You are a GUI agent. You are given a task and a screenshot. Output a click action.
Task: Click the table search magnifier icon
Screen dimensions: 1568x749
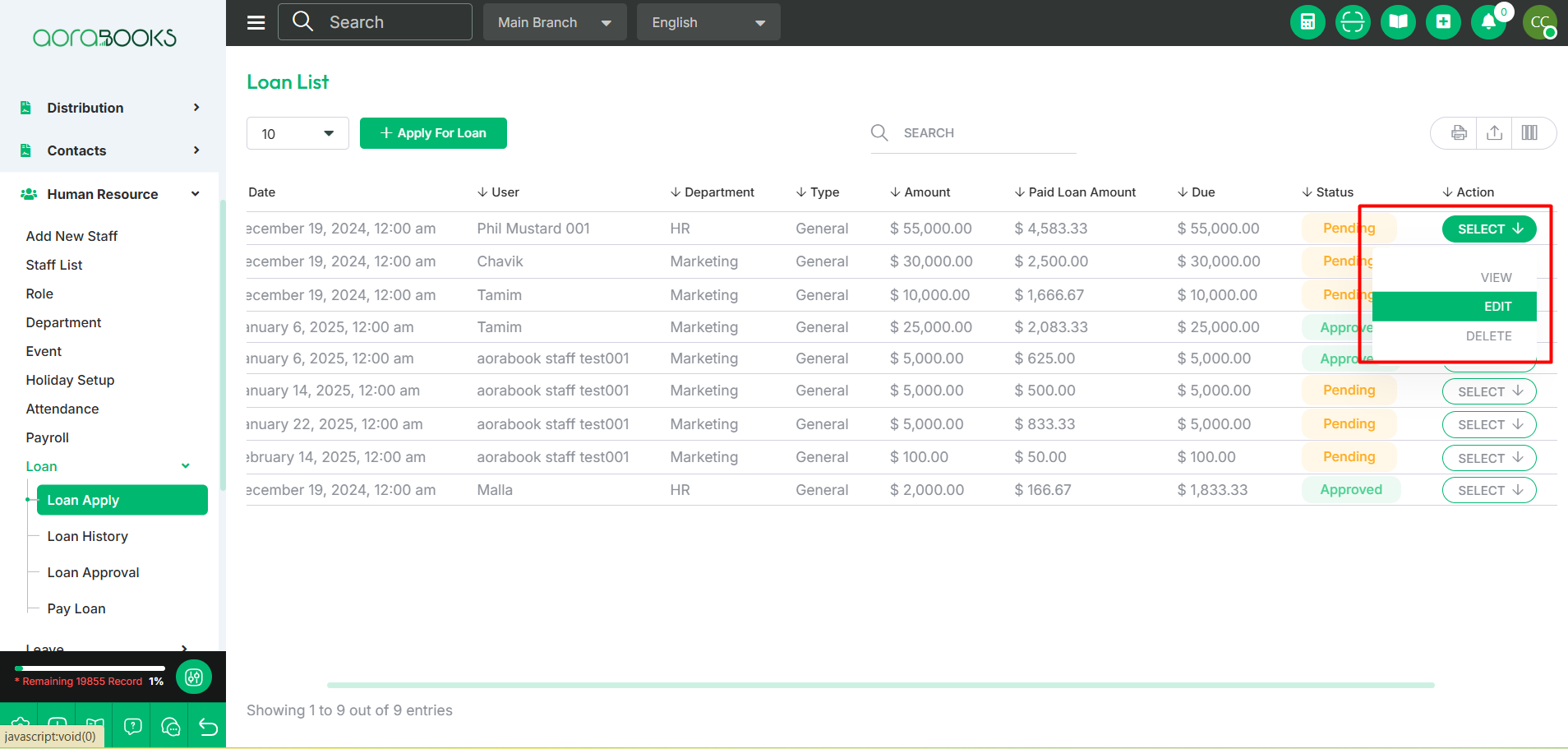point(879,132)
